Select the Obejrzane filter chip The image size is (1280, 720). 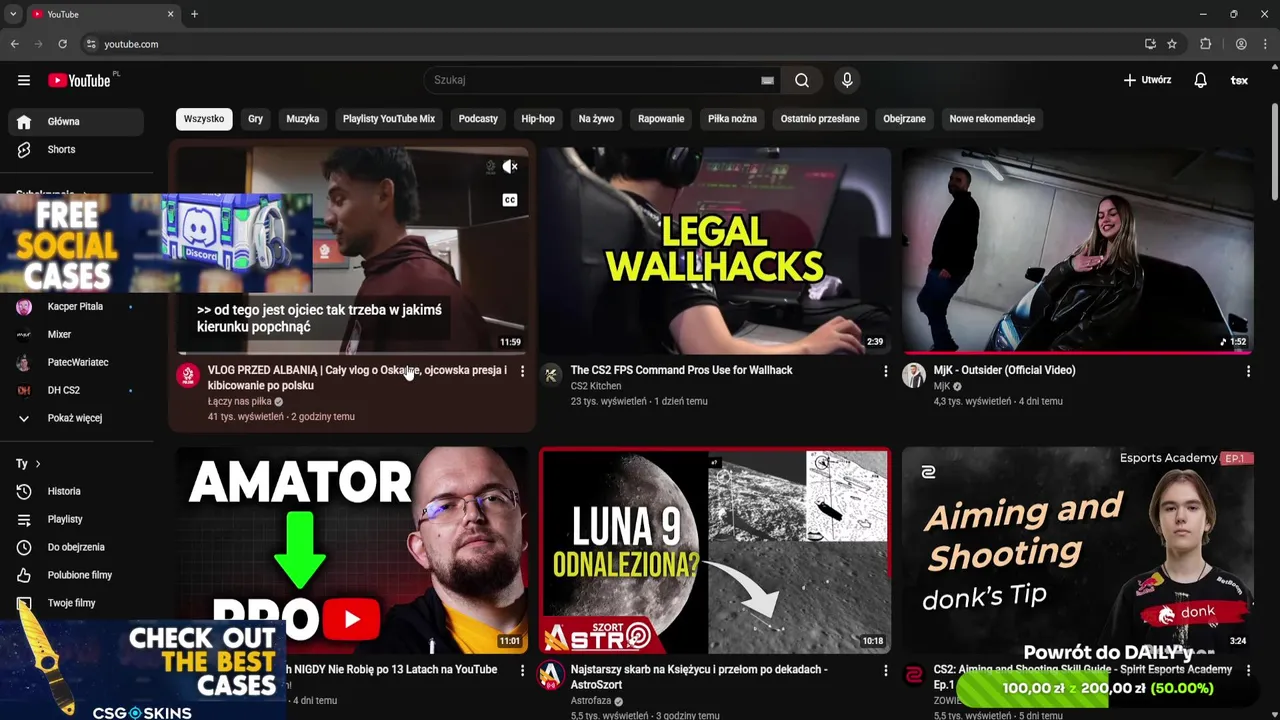[904, 119]
